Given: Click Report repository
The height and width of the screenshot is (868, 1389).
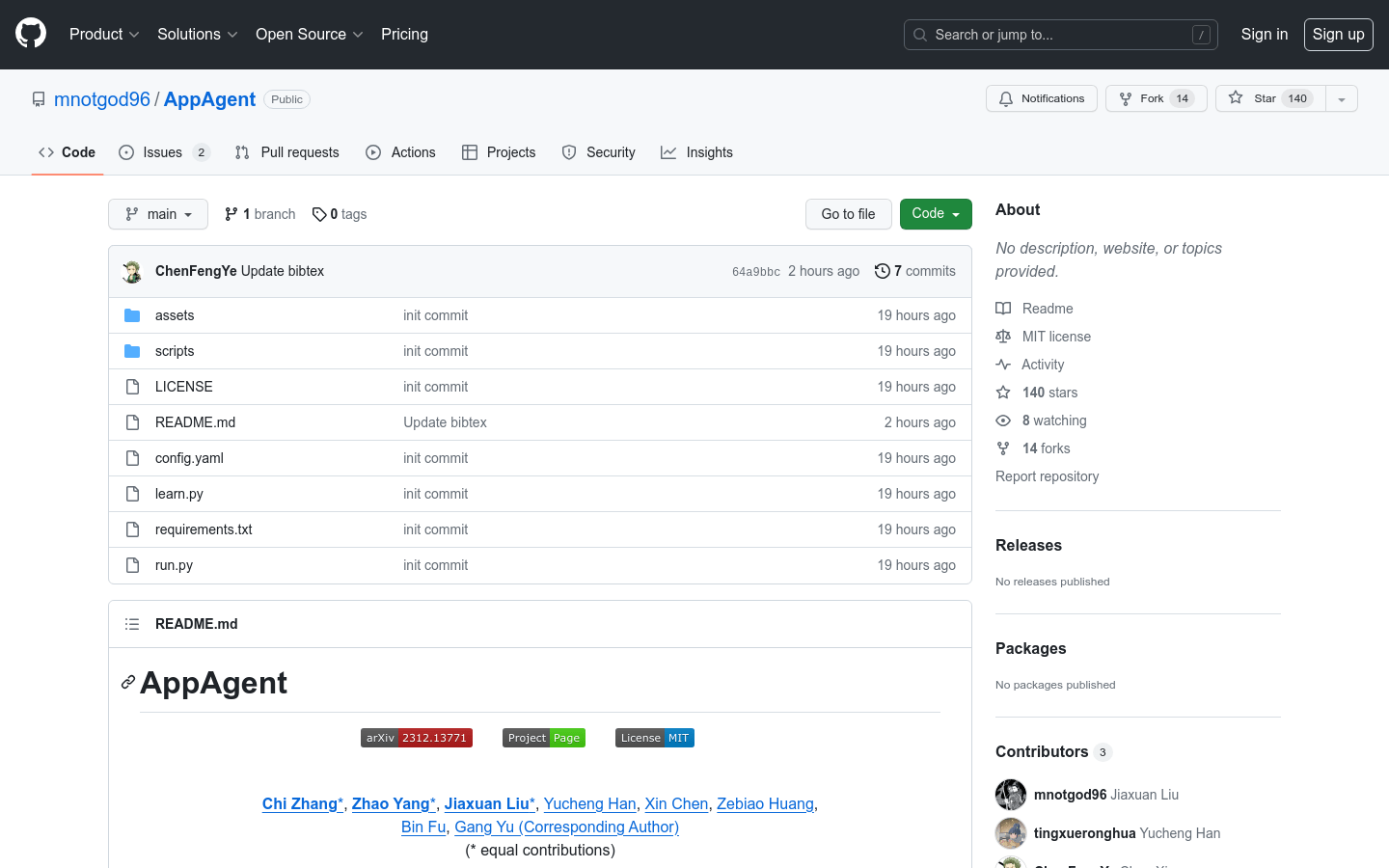Looking at the screenshot, I should pyautogui.click(x=1048, y=476).
